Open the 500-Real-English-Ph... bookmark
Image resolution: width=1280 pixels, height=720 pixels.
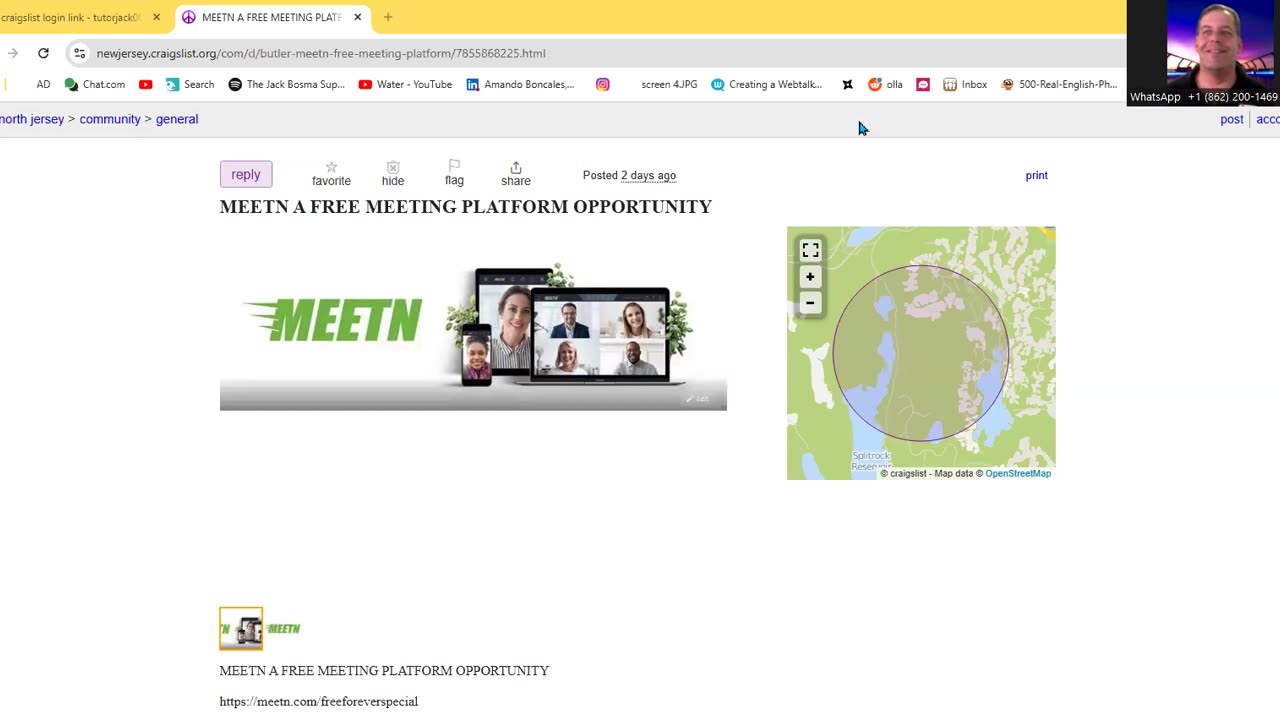point(1059,84)
